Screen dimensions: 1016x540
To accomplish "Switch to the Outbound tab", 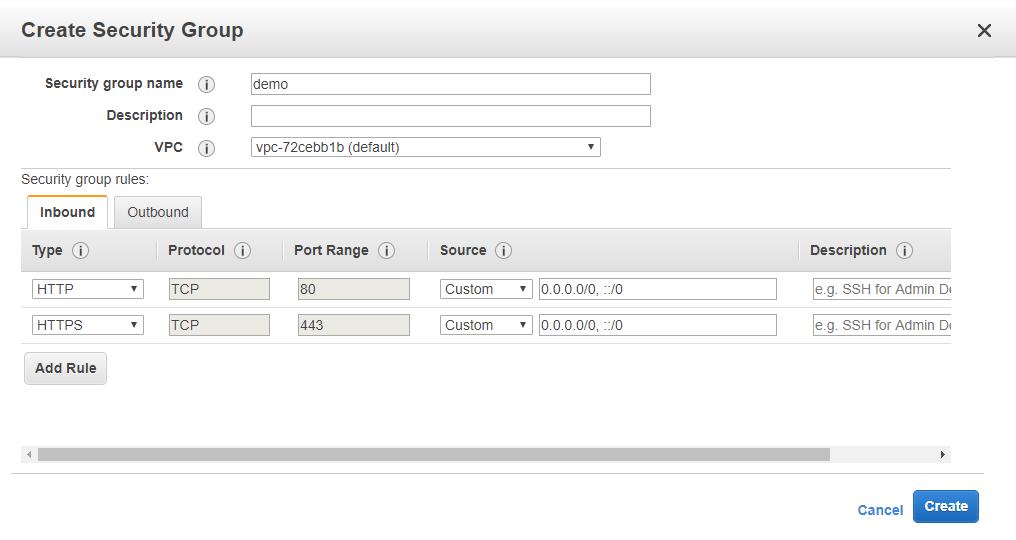I will point(158,212).
